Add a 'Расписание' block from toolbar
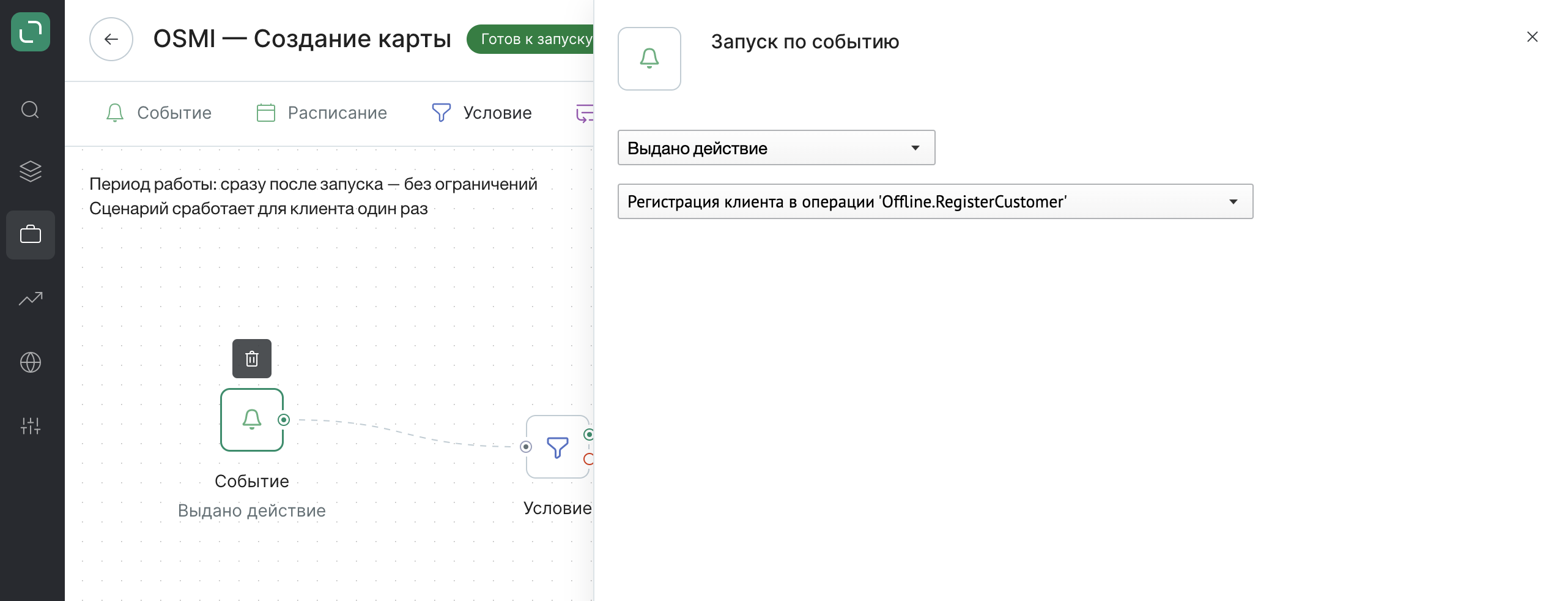 coord(322,113)
